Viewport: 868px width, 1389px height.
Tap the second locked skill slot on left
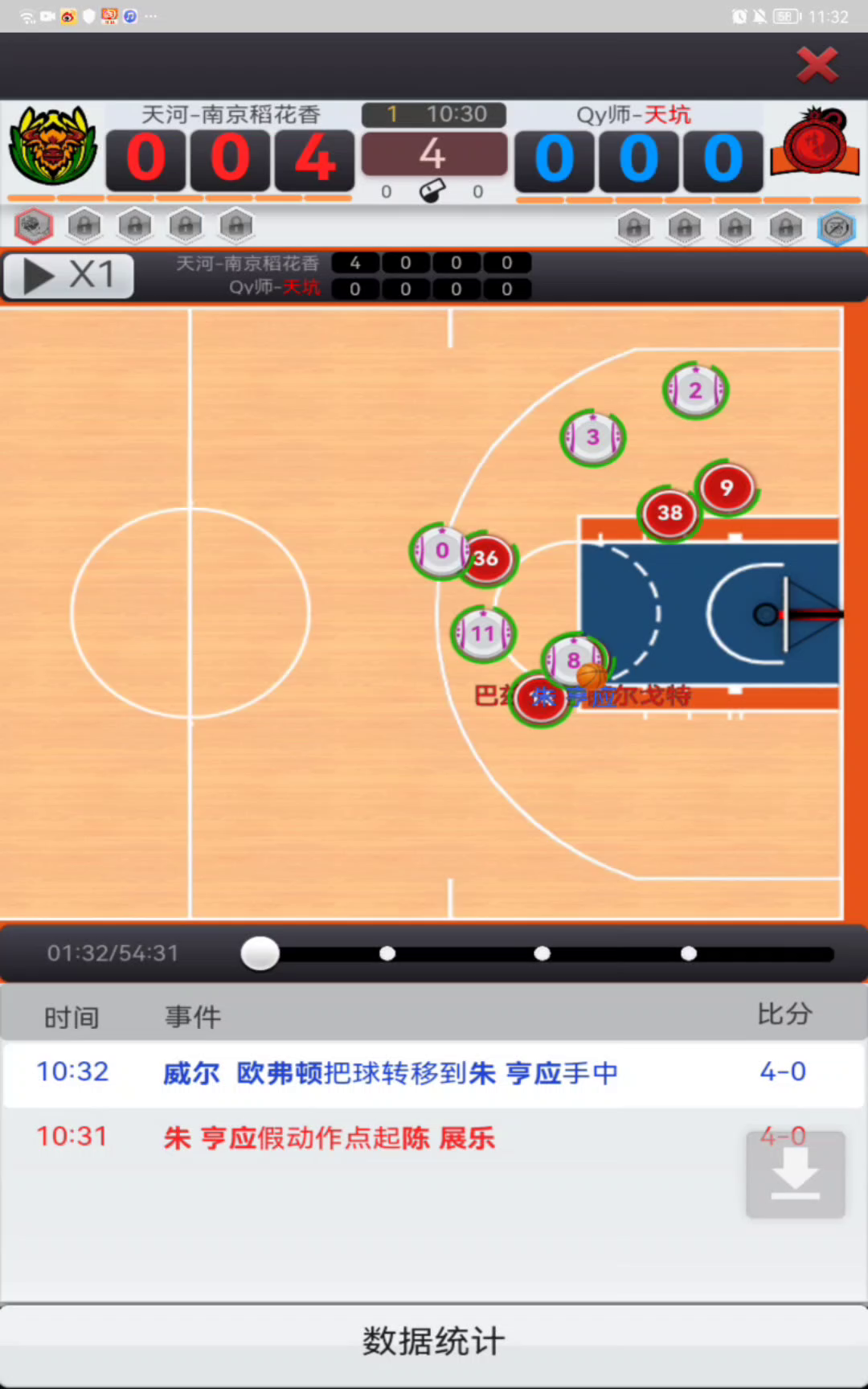(x=135, y=226)
